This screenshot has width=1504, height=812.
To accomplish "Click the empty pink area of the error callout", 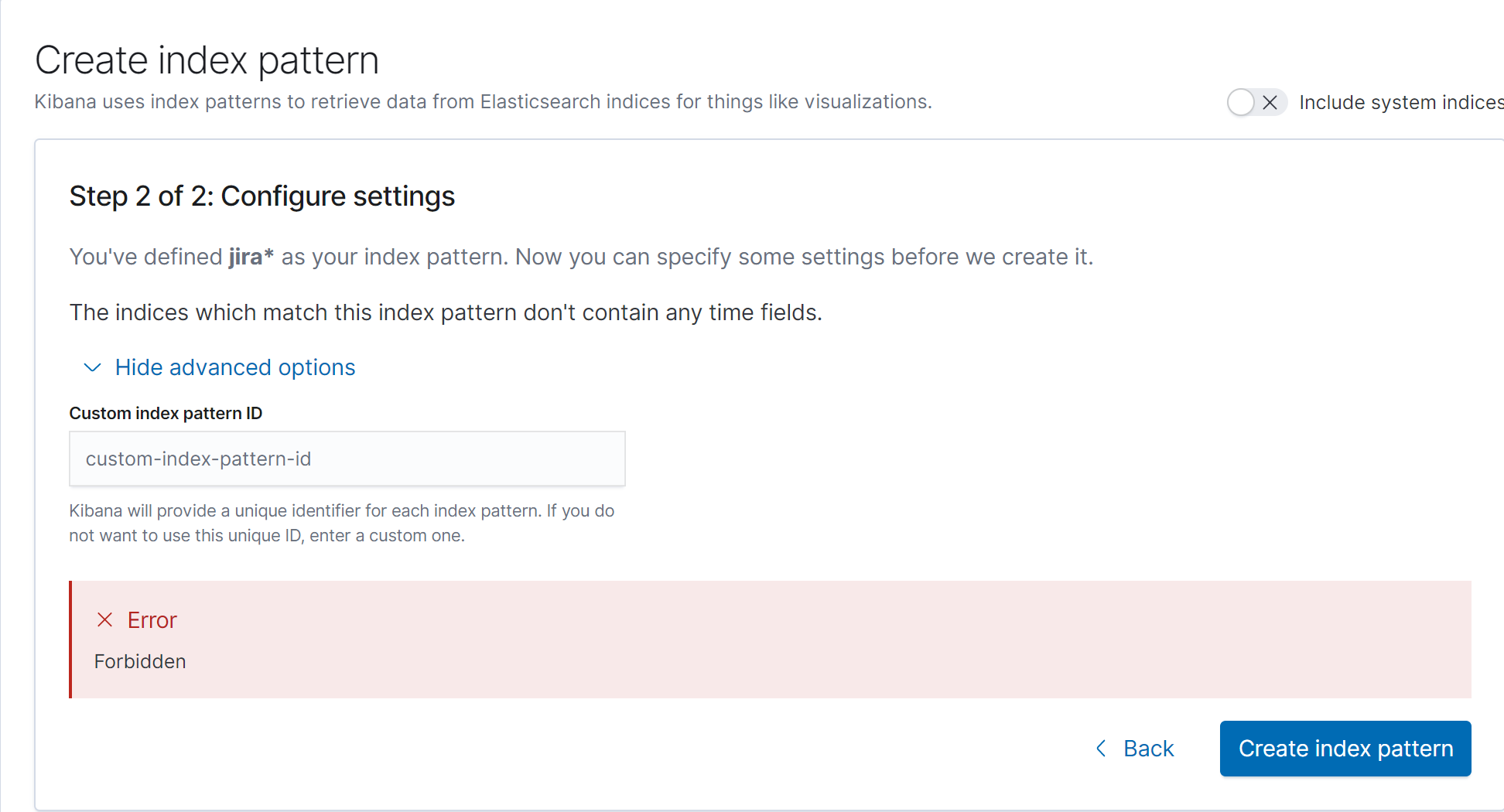I will click(x=851, y=640).
